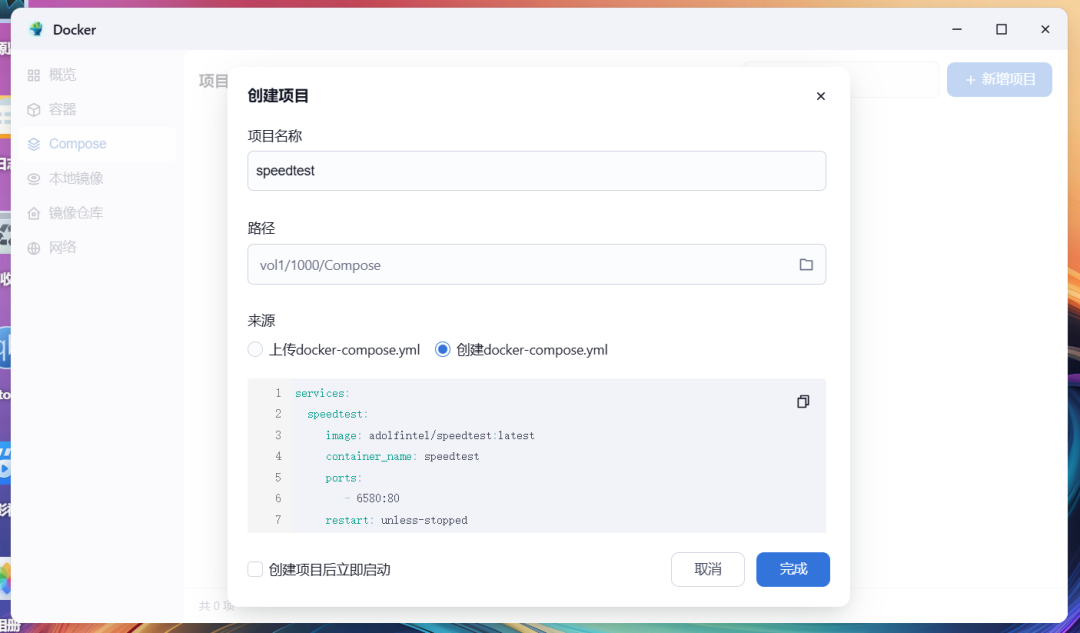Copy the compose YAML with the copy icon
This screenshot has width=1080, height=633.
803,402
